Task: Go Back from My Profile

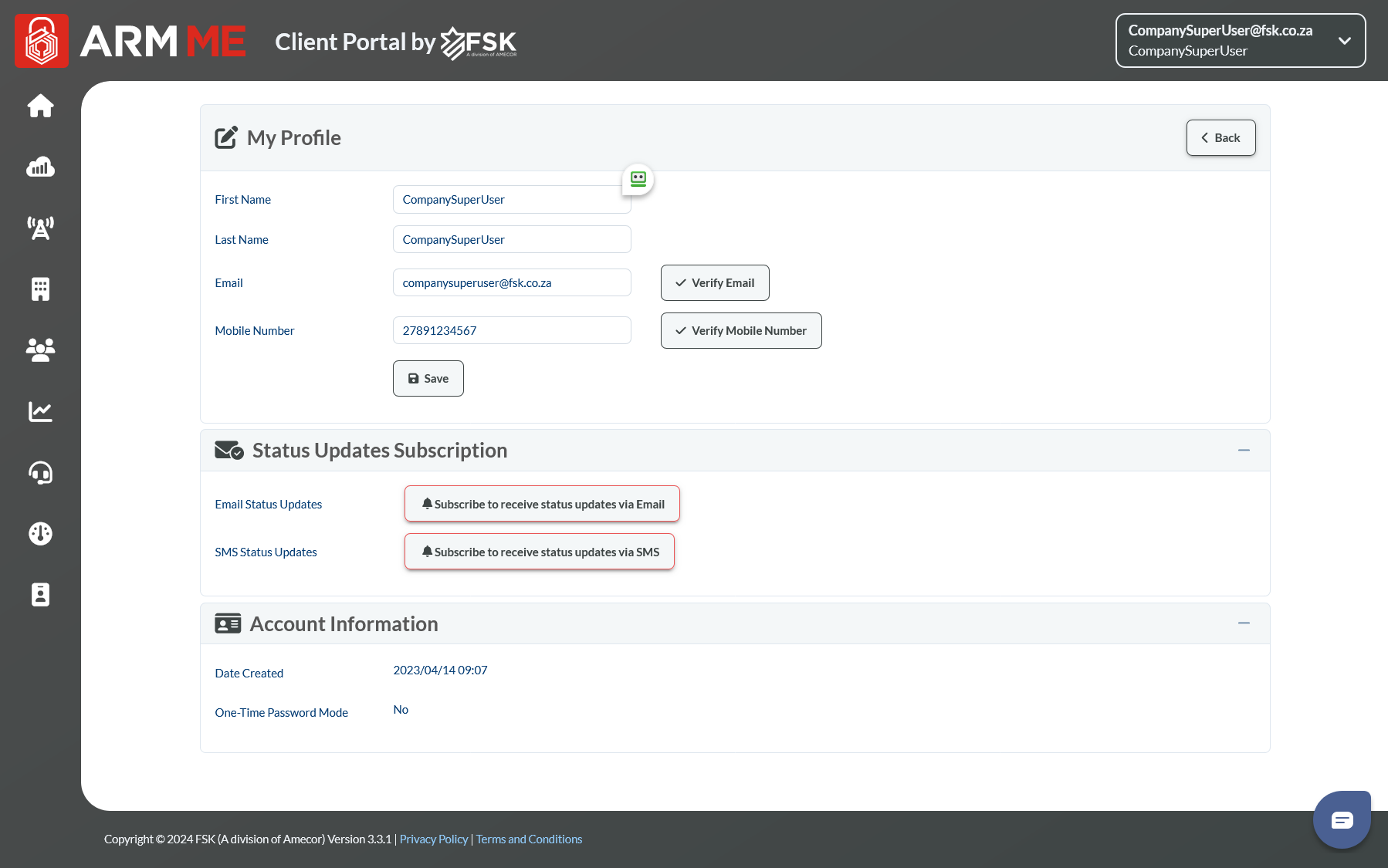Action: [1220, 138]
